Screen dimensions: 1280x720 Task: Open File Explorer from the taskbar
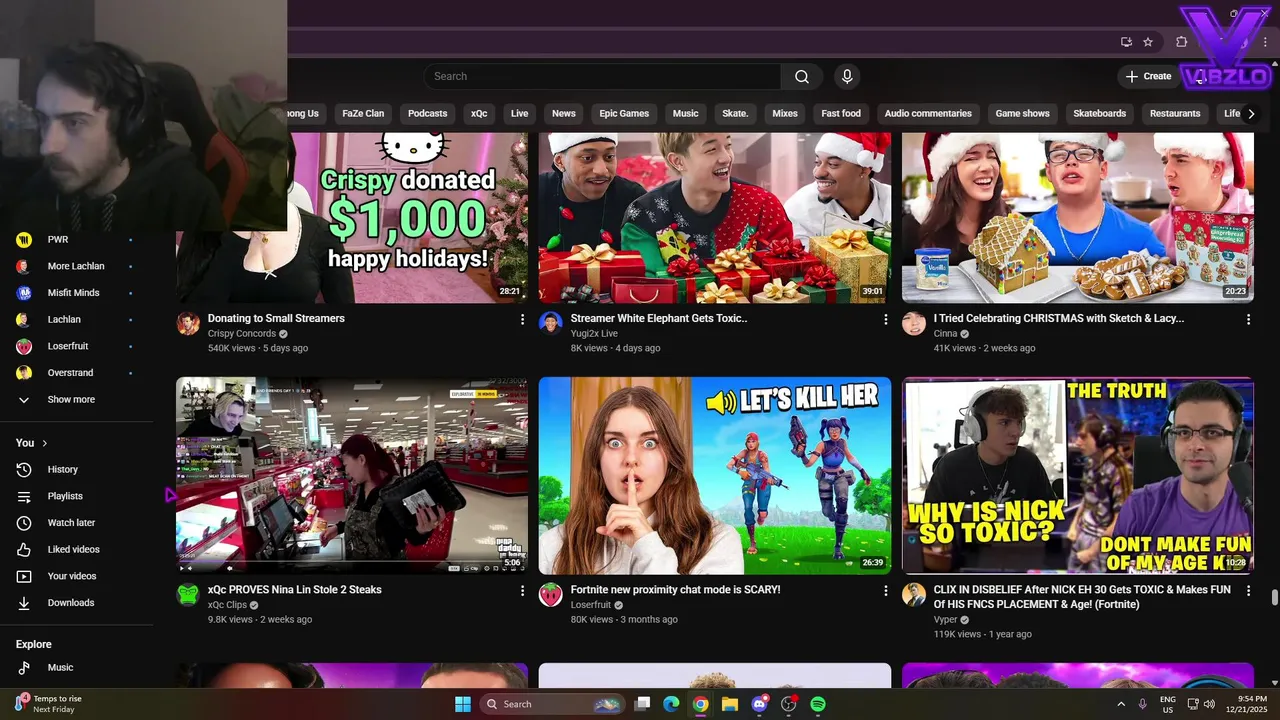coord(730,704)
